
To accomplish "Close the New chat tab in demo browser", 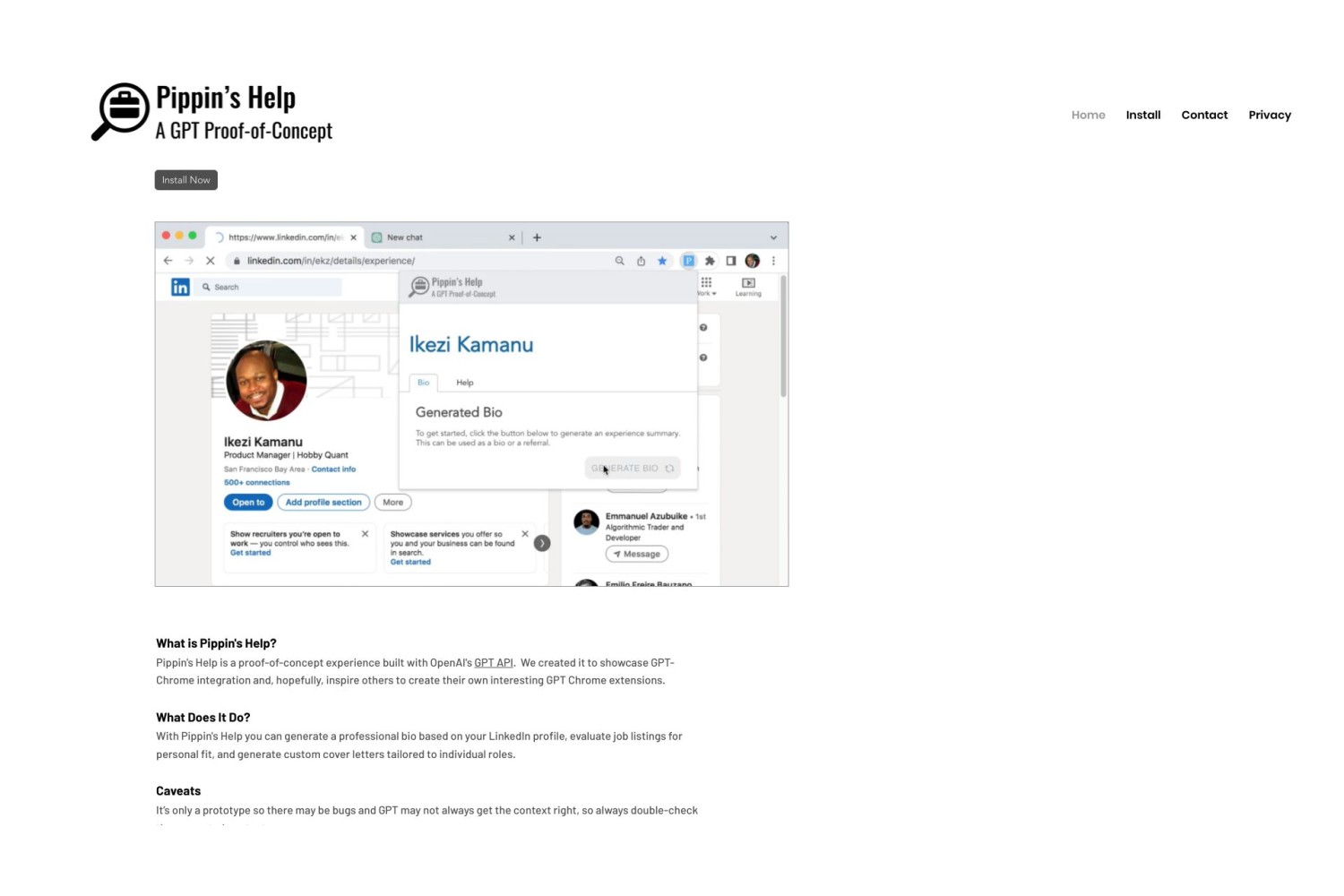I will (x=512, y=237).
